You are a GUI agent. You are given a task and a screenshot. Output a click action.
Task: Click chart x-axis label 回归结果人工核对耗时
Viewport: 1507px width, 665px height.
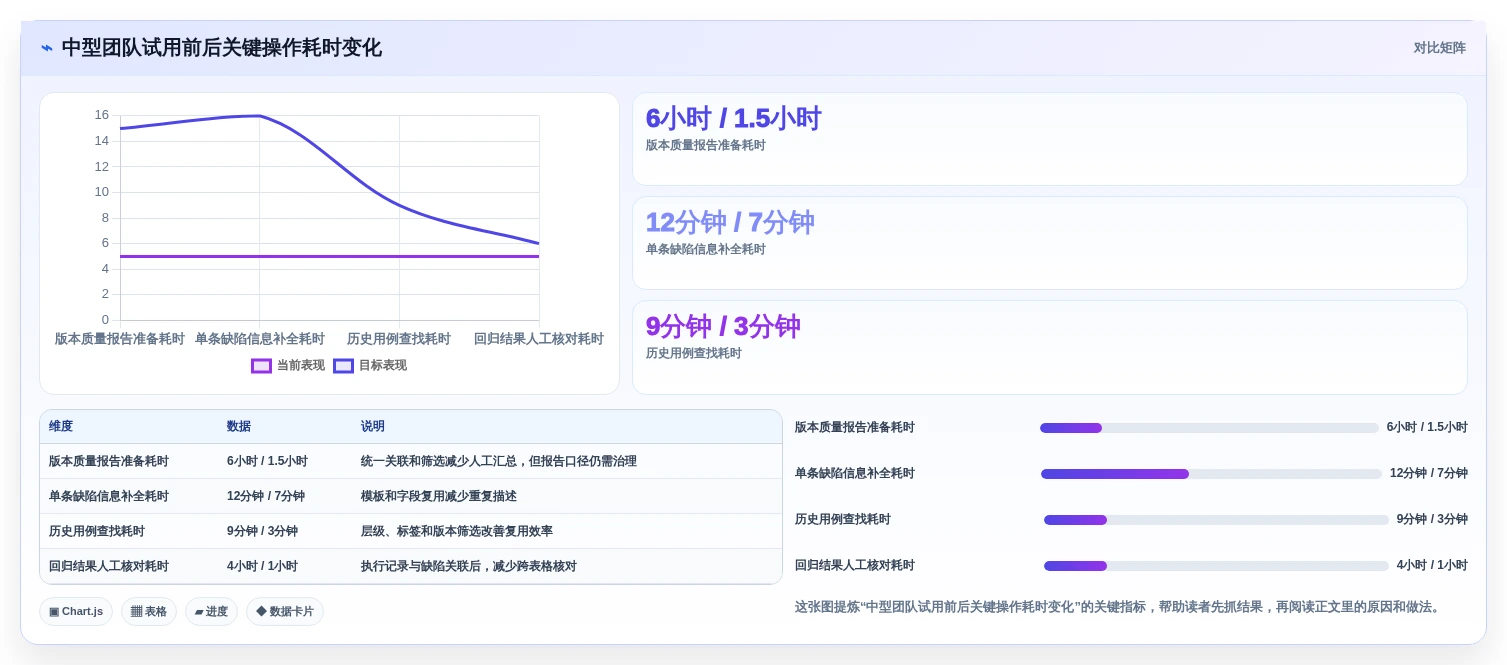[x=539, y=339]
